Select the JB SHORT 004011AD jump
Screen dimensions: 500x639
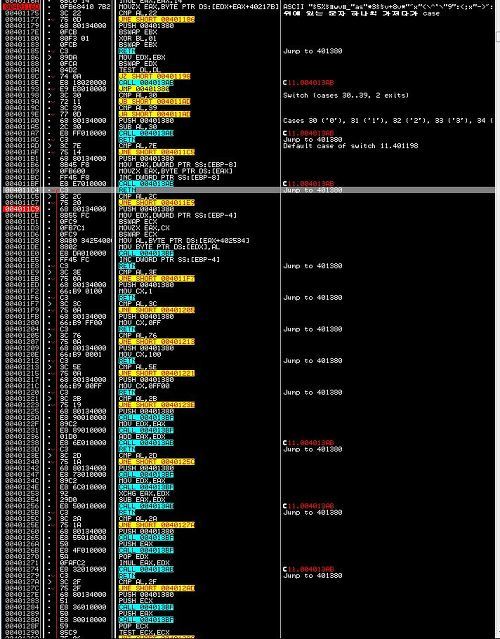tap(154, 101)
